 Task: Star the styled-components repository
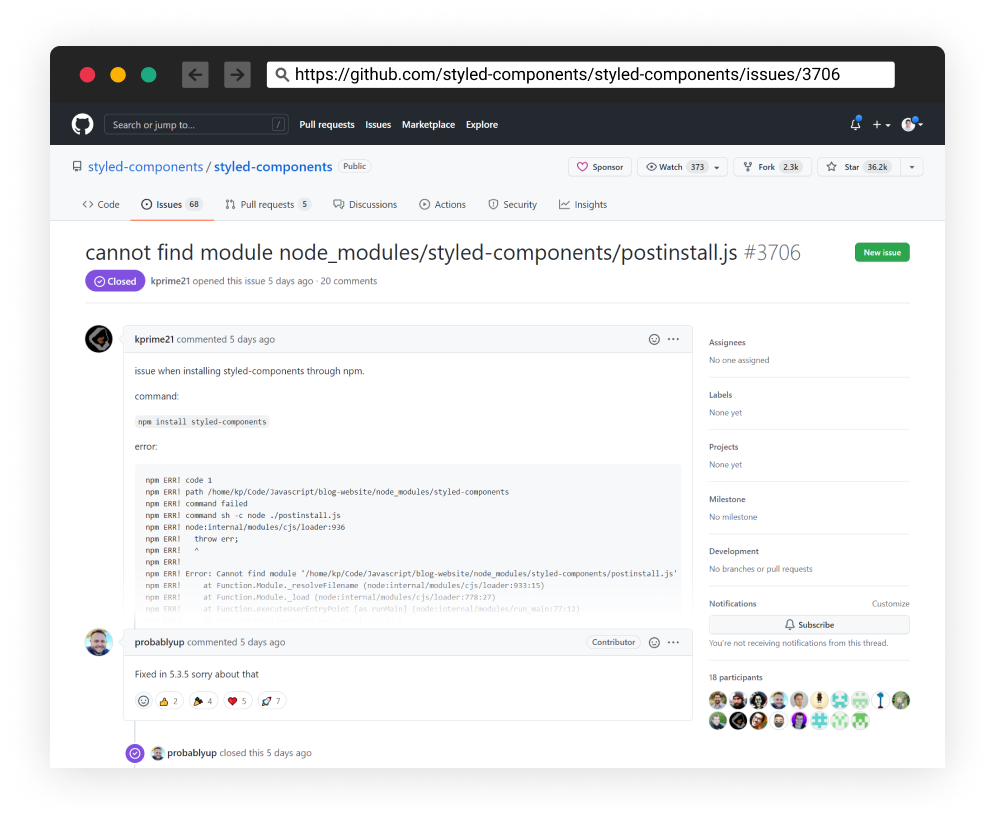[859, 168]
